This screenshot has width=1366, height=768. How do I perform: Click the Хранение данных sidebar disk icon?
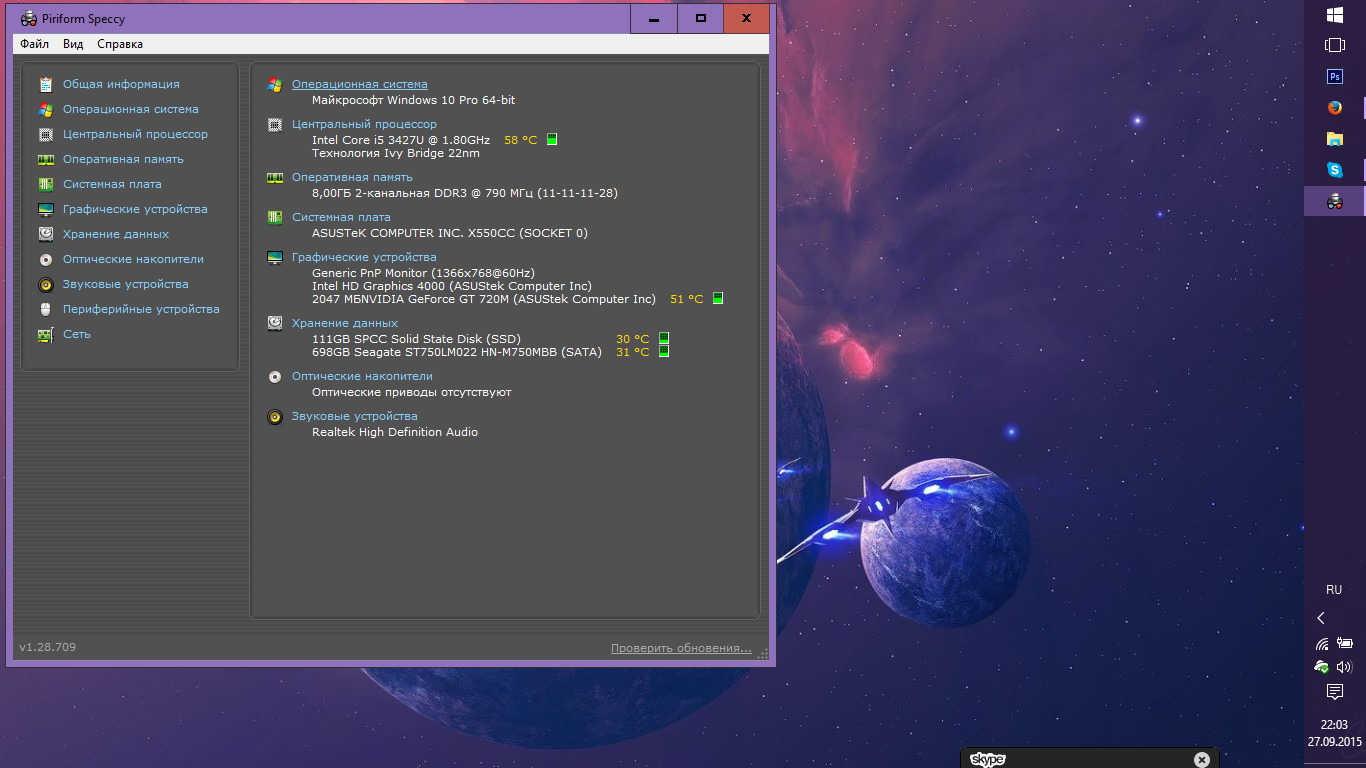tap(45, 234)
